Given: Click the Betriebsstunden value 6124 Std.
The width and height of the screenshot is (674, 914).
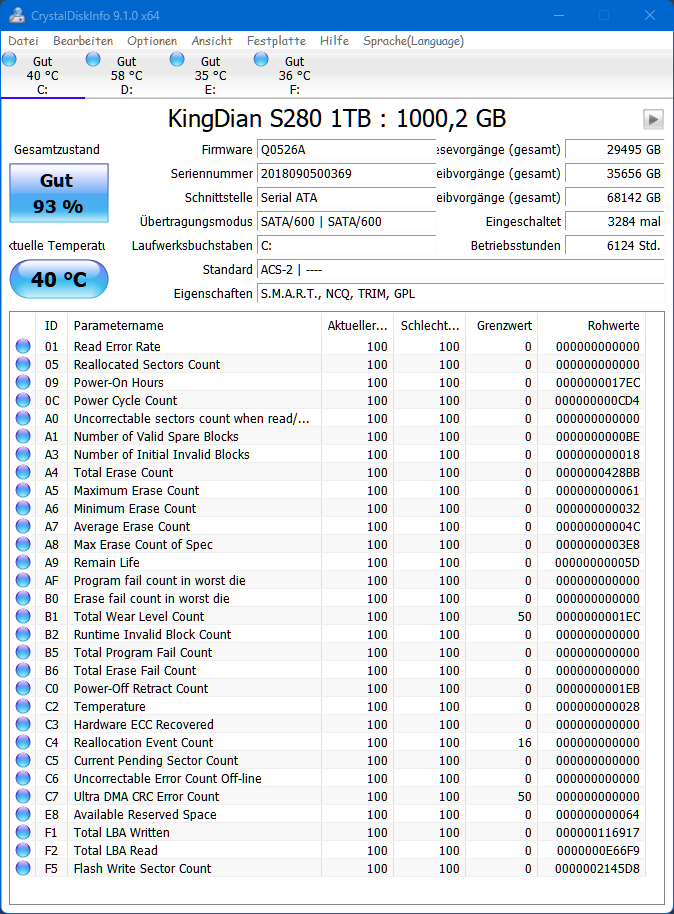Looking at the screenshot, I should (615, 245).
